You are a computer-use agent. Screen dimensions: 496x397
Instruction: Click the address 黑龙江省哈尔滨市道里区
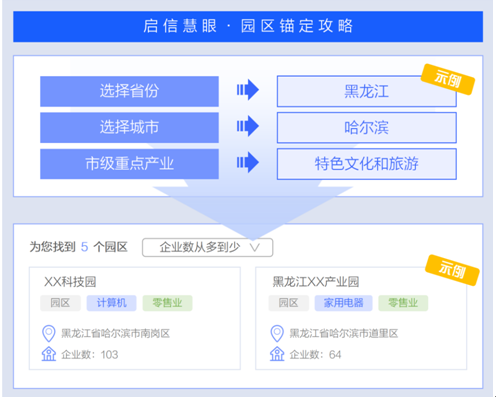pyautogui.click(x=344, y=333)
